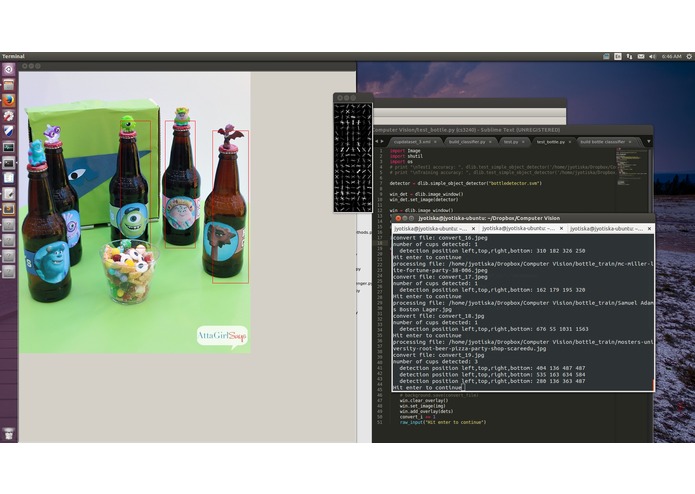Open the Ubuntu Dash home launcher
The width and height of the screenshot is (695, 494).
click(8, 69)
